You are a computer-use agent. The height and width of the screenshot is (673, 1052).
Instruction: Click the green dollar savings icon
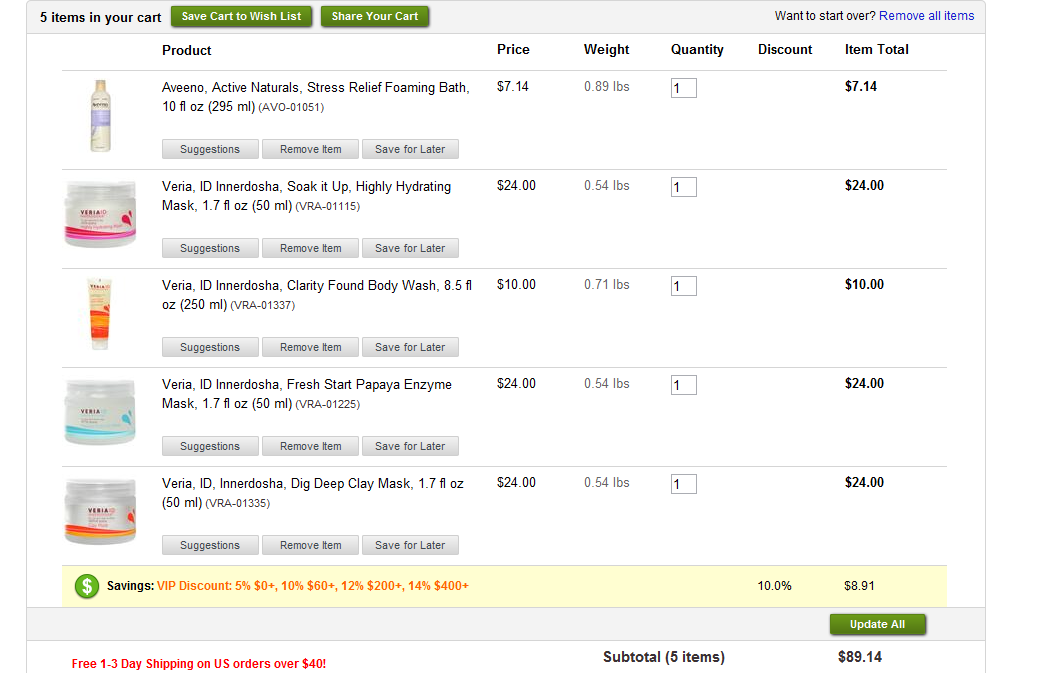pos(87,586)
